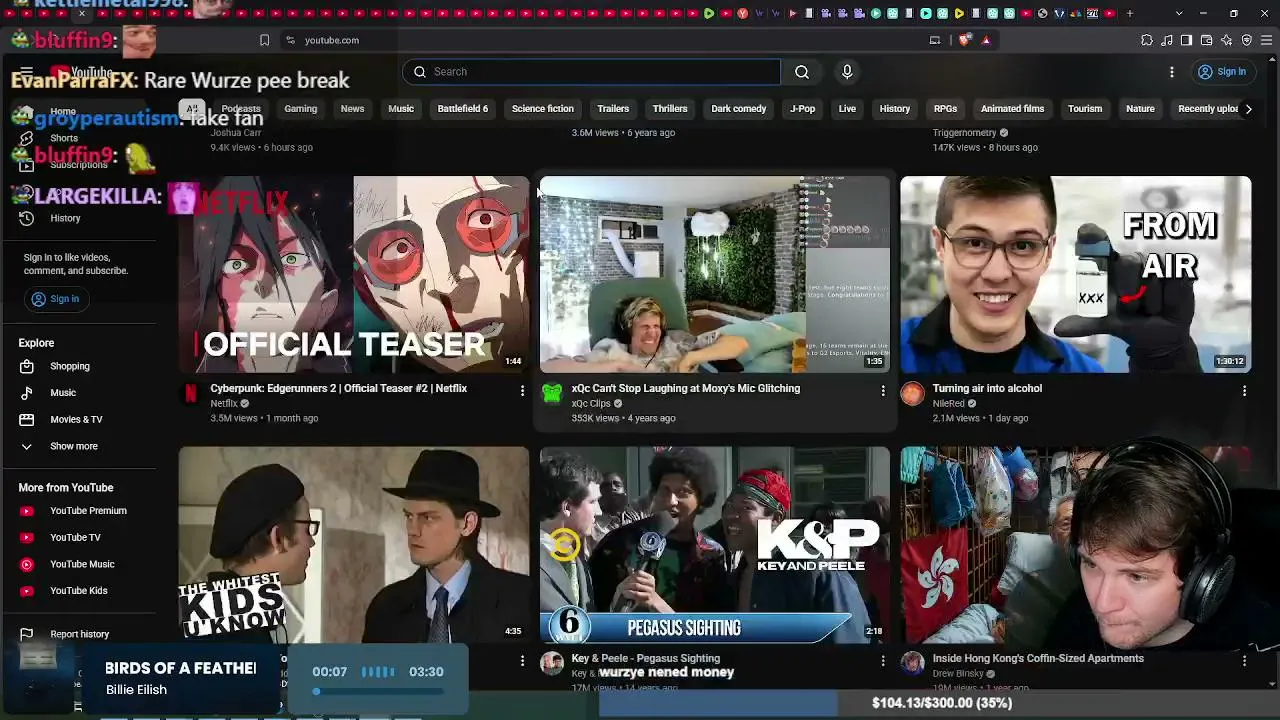Open the Cyberpunk Edgerunners 2 teaser thumbnail

tap(354, 274)
